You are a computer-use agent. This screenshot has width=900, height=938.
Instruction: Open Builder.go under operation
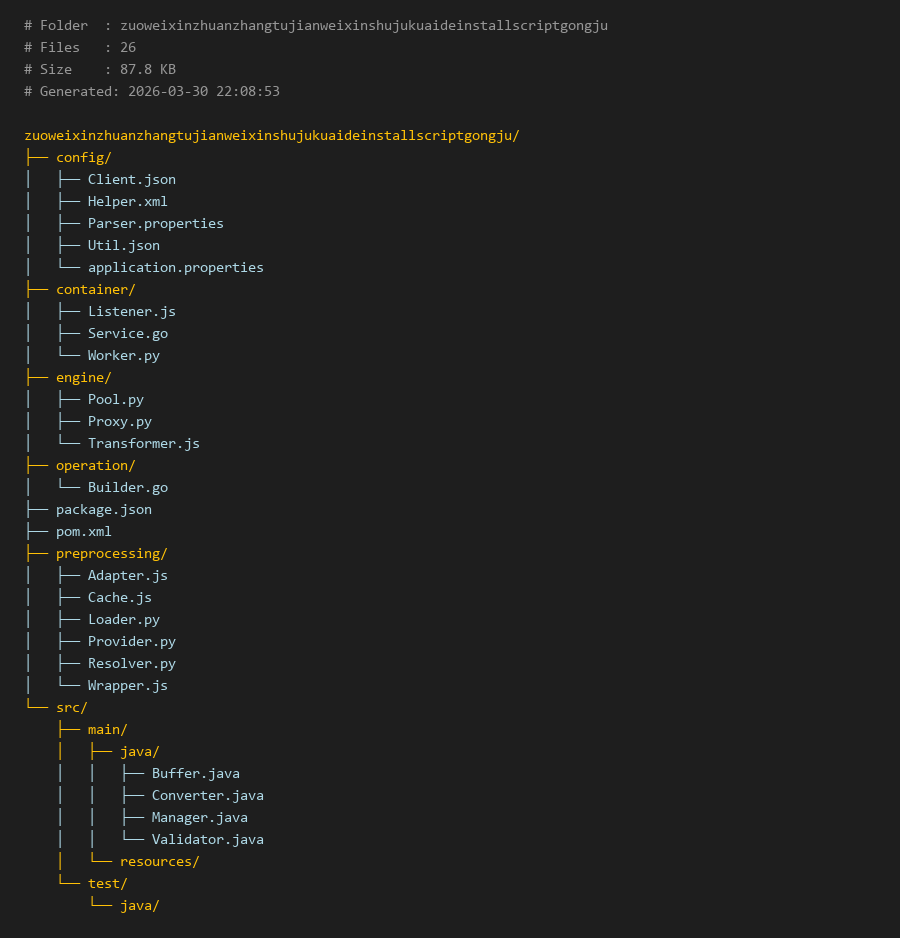(x=127, y=488)
